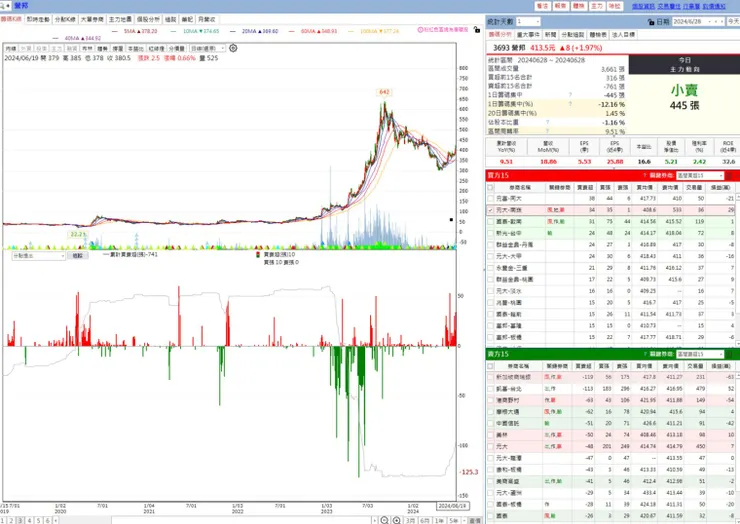The height and width of the screenshot is (524, 740).
Task: Set chart range to 1年
Action: click(x=439, y=520)
